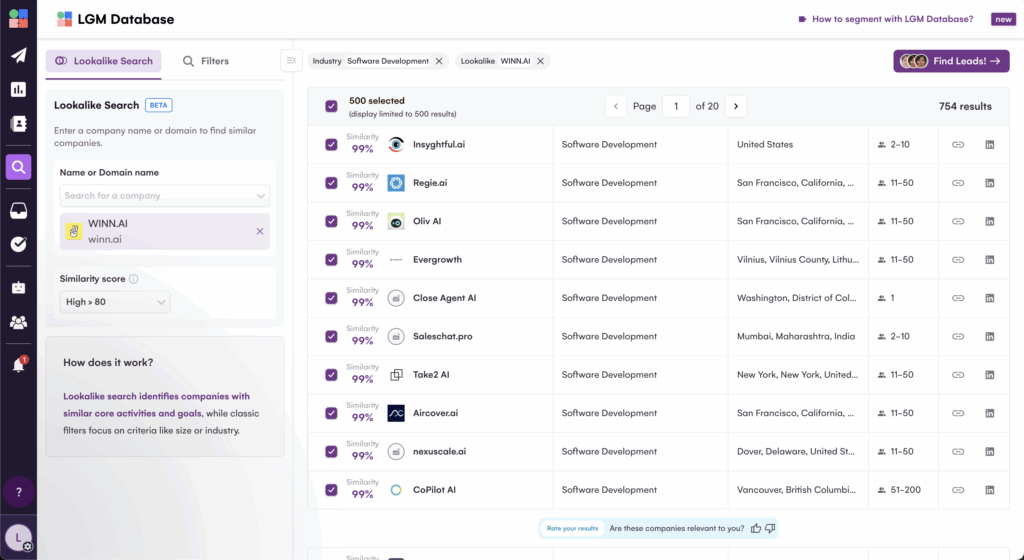Click the Evergrowth company name
The image size is (1024, 560).
[x=437, y=260]
